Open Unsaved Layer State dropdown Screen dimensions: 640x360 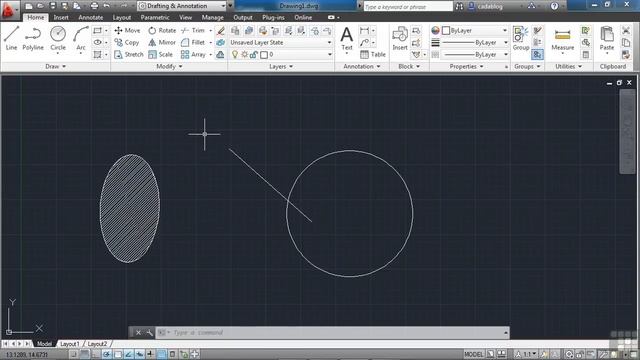tap(280, 42)
